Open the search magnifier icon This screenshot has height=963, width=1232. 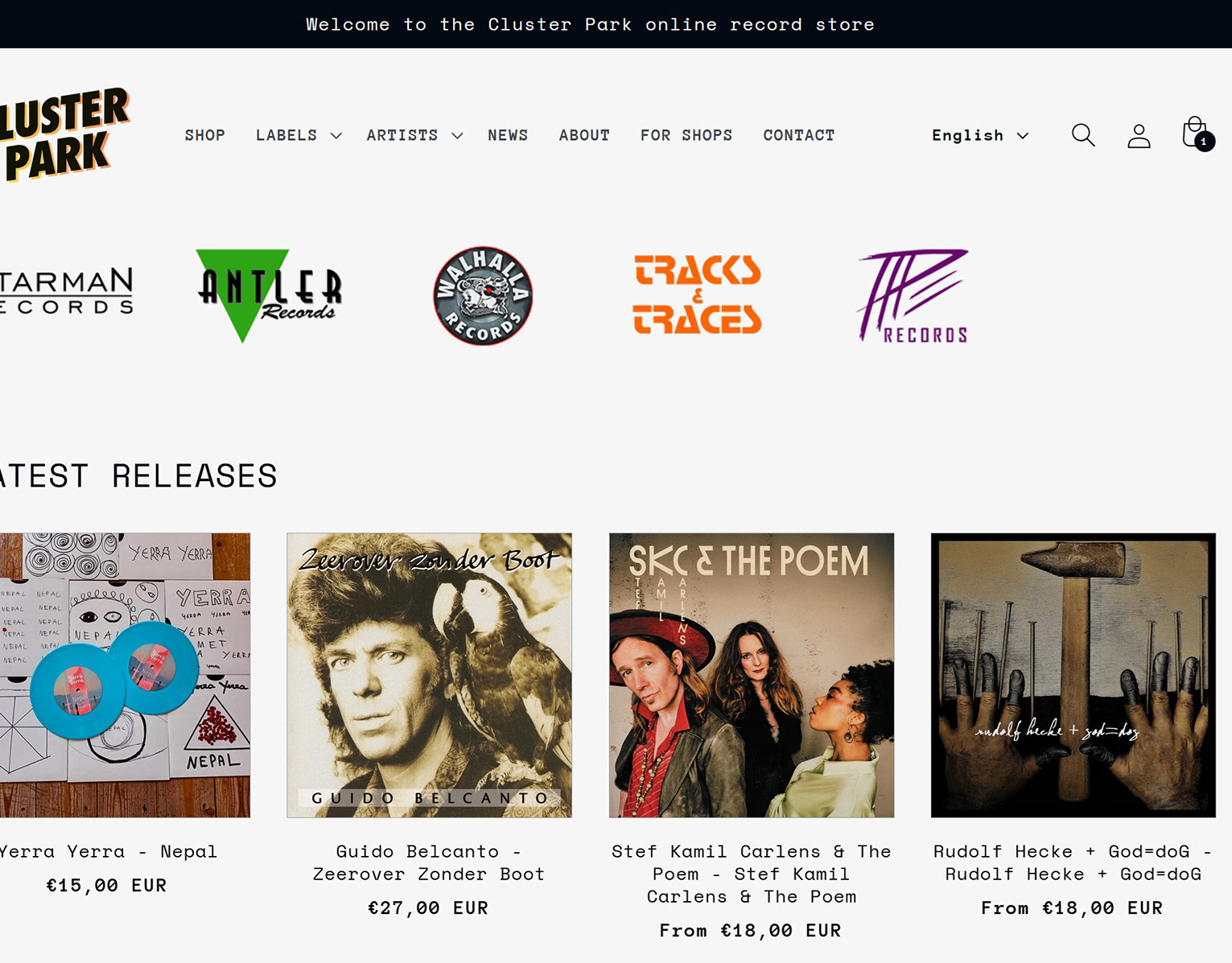point(1083,135)
